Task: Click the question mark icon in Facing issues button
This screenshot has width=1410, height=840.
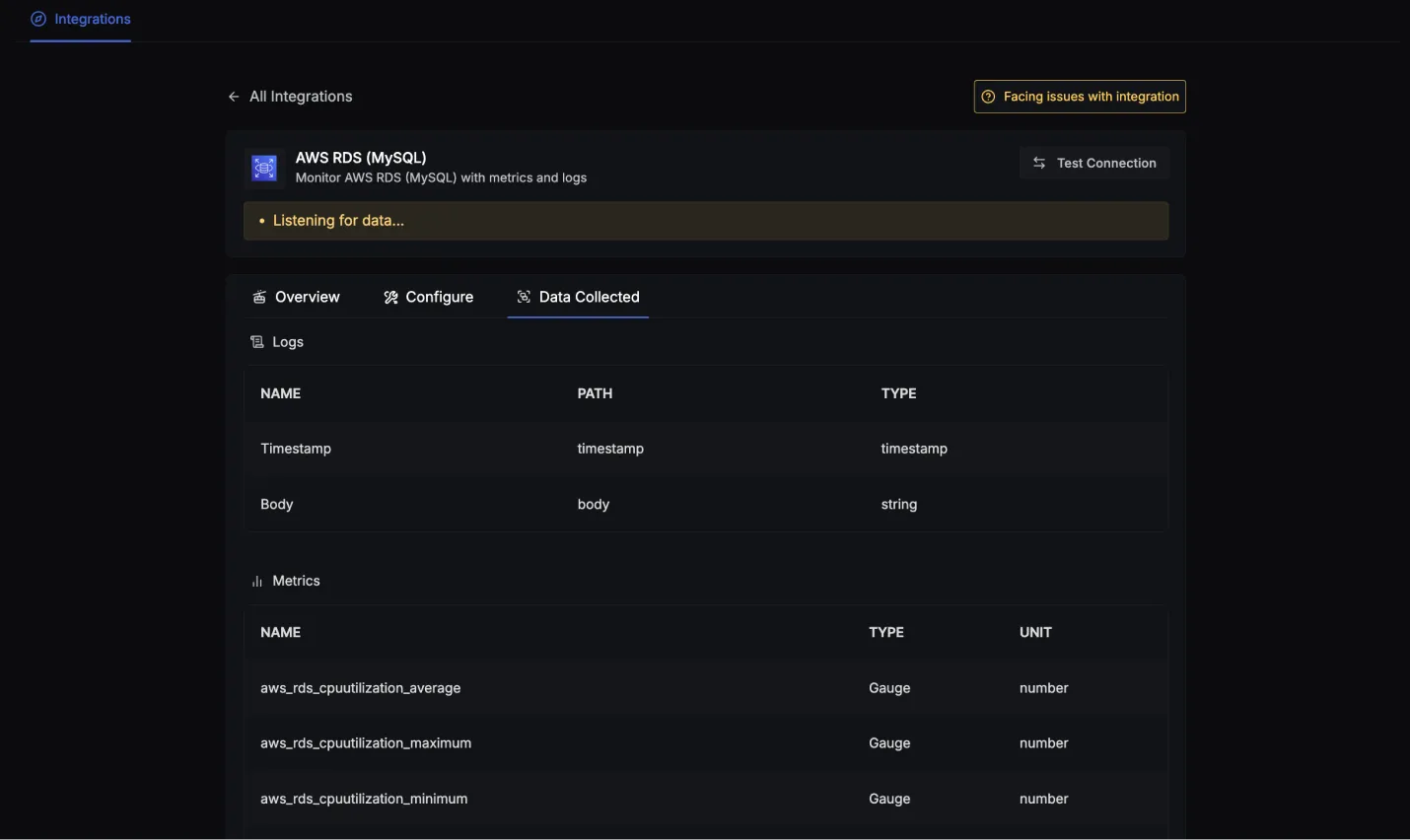Action: pos(988,97)
